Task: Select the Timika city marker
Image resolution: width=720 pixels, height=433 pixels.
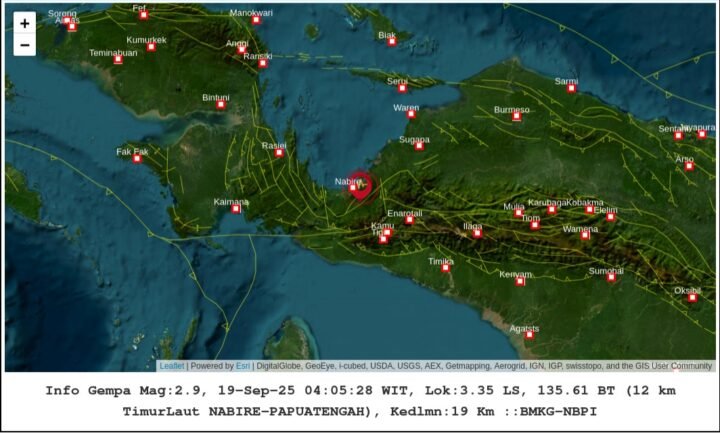Action: (446, 268)
